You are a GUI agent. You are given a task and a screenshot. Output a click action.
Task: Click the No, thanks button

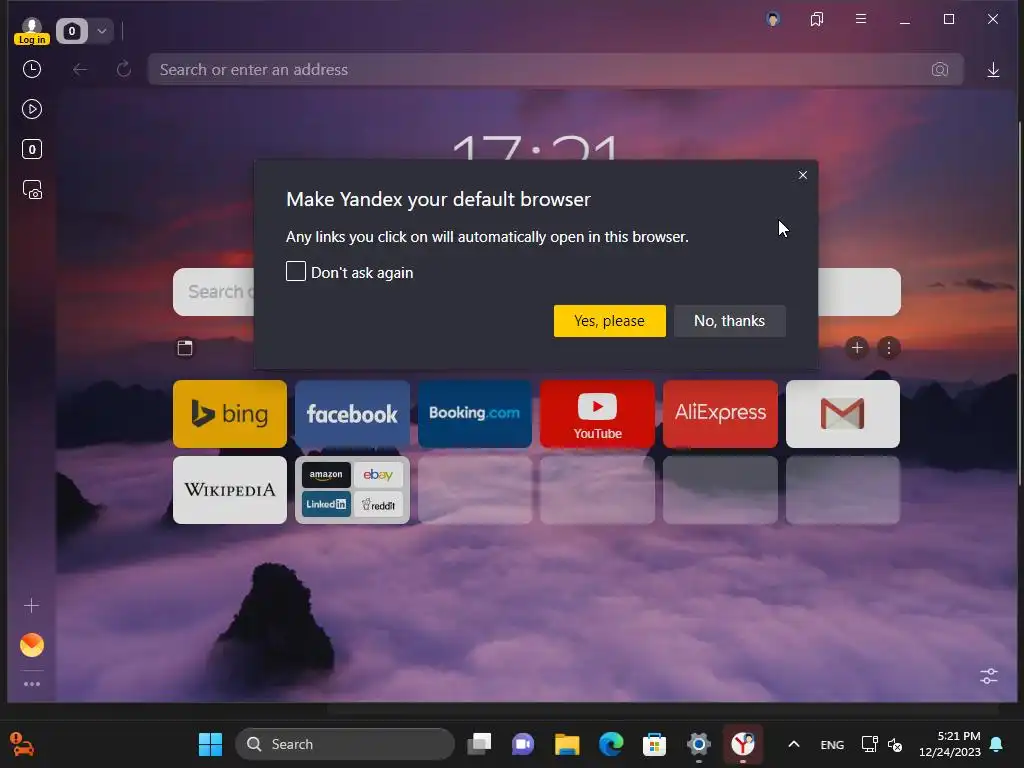729,321
